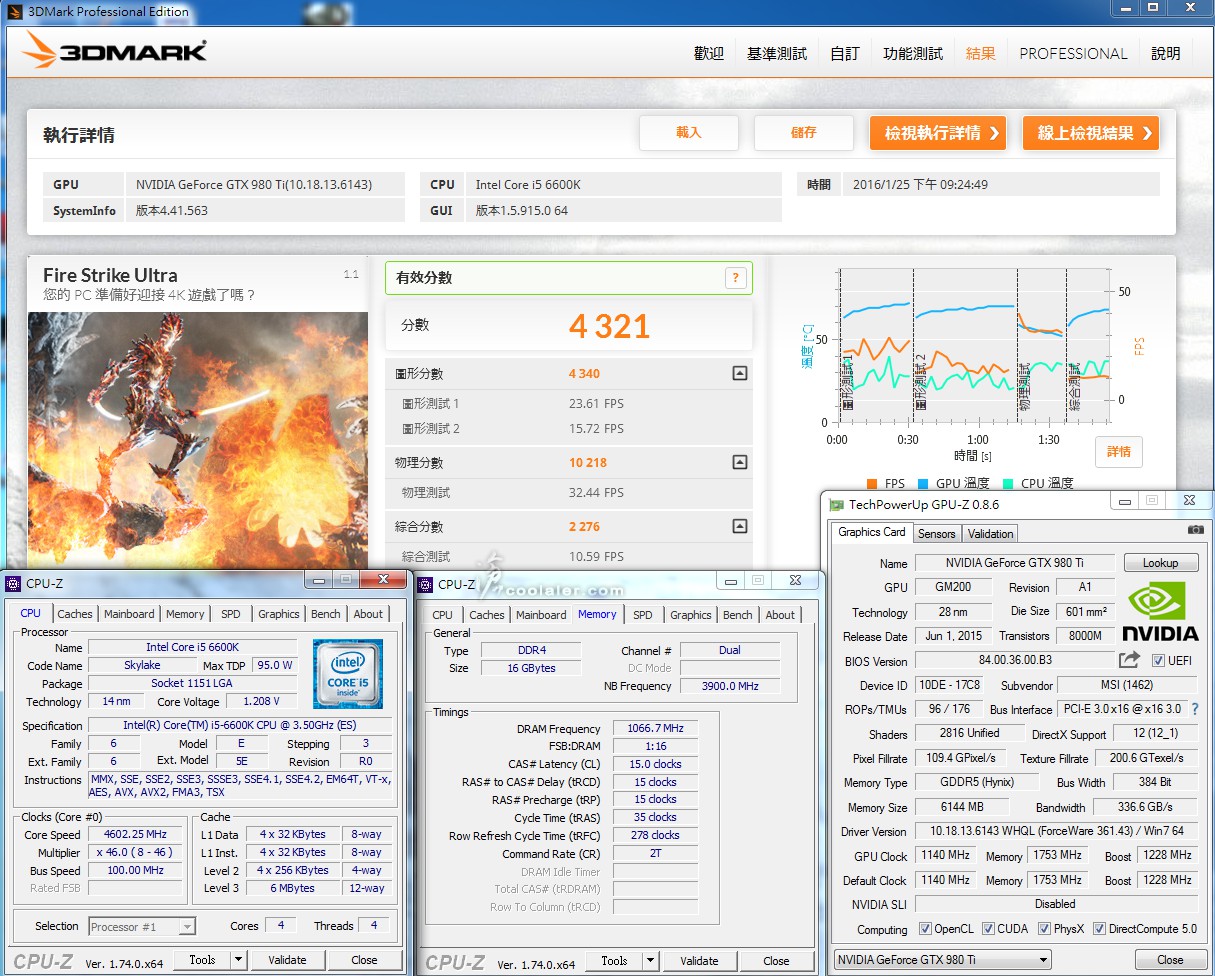Switch to the 基準測試 tab

(x=777, y=53)
